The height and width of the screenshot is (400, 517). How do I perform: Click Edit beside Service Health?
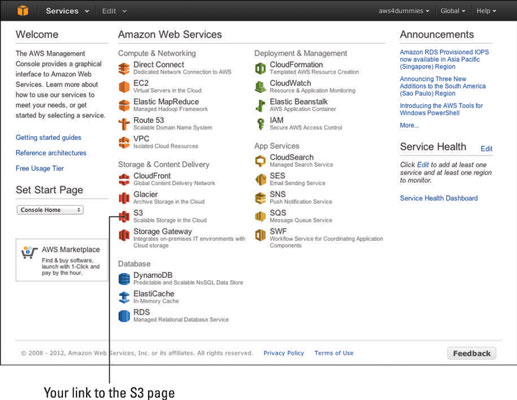coord(486,149)
